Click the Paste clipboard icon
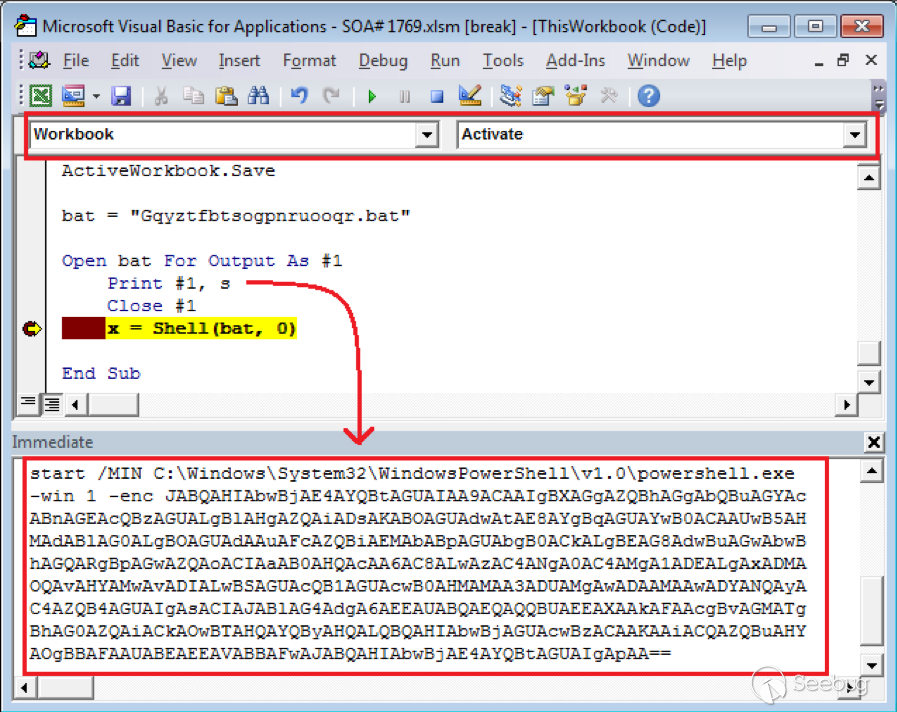Viewport: 897px width, 712px height. coord(226,96)
